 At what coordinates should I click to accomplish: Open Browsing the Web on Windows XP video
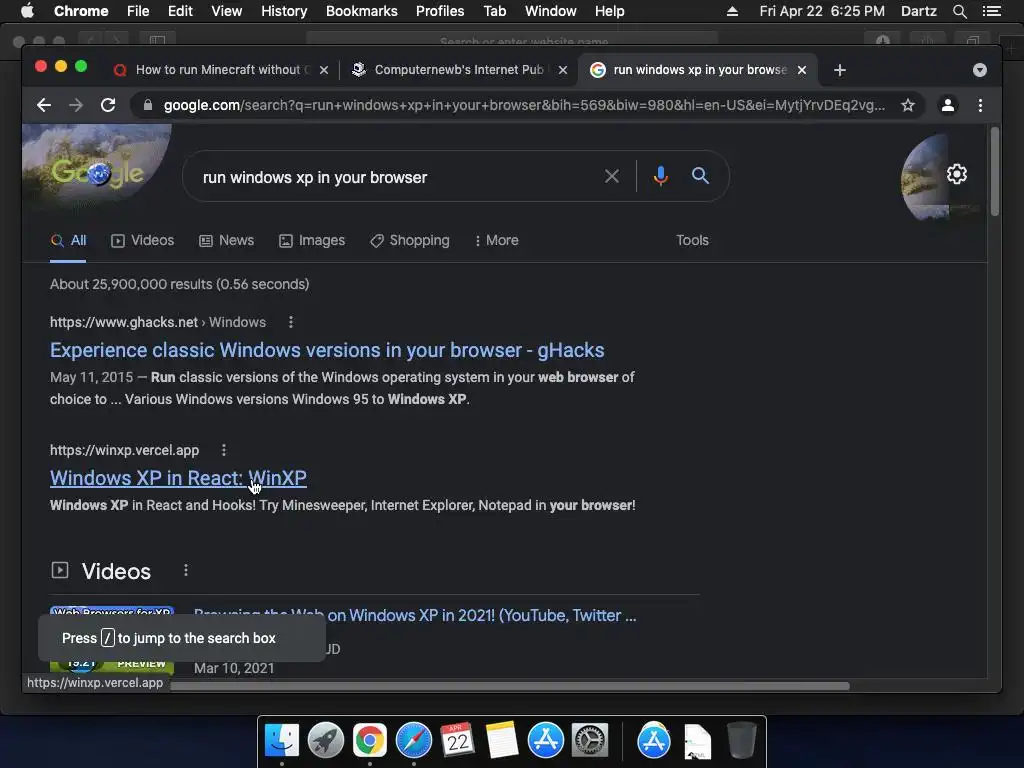click(x=415, y=615)
